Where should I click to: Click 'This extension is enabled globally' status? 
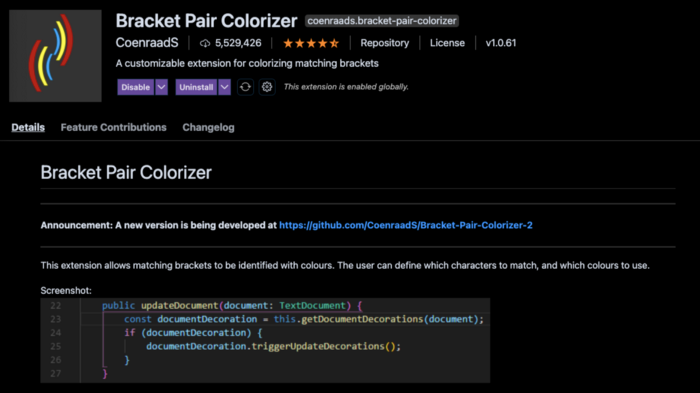tap(346, 87)
